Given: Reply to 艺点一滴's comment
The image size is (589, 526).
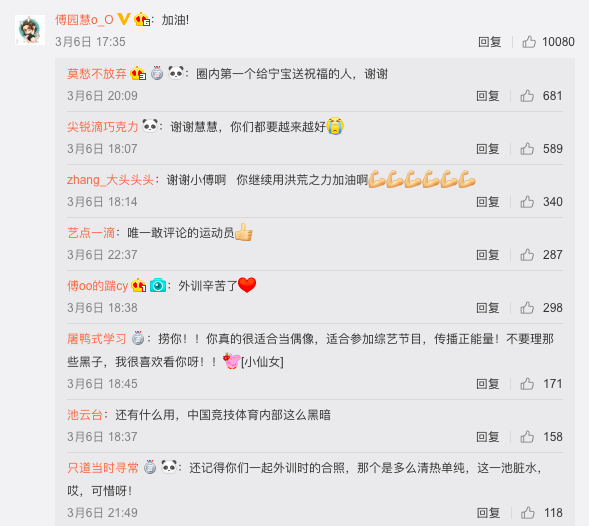Looking at the screenshot, I should click(x=488, y=255).
